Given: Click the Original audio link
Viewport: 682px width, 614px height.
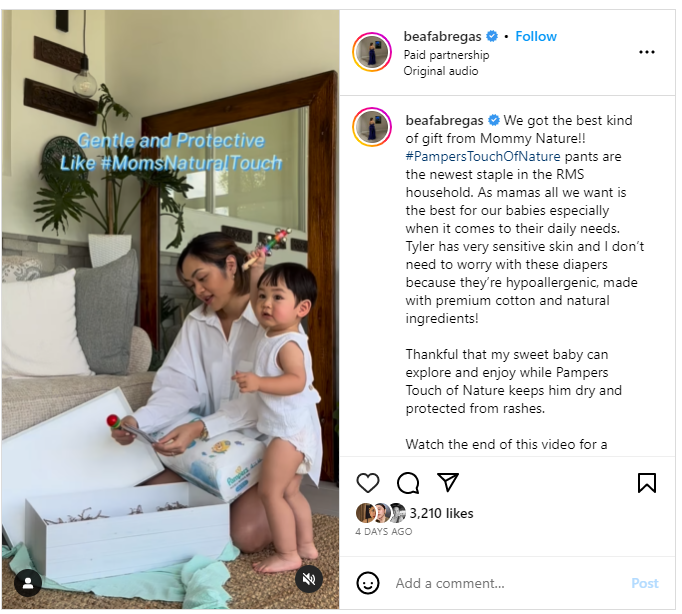Looking at the screenshot, I should pyautogui.click(x=441, y=71).
